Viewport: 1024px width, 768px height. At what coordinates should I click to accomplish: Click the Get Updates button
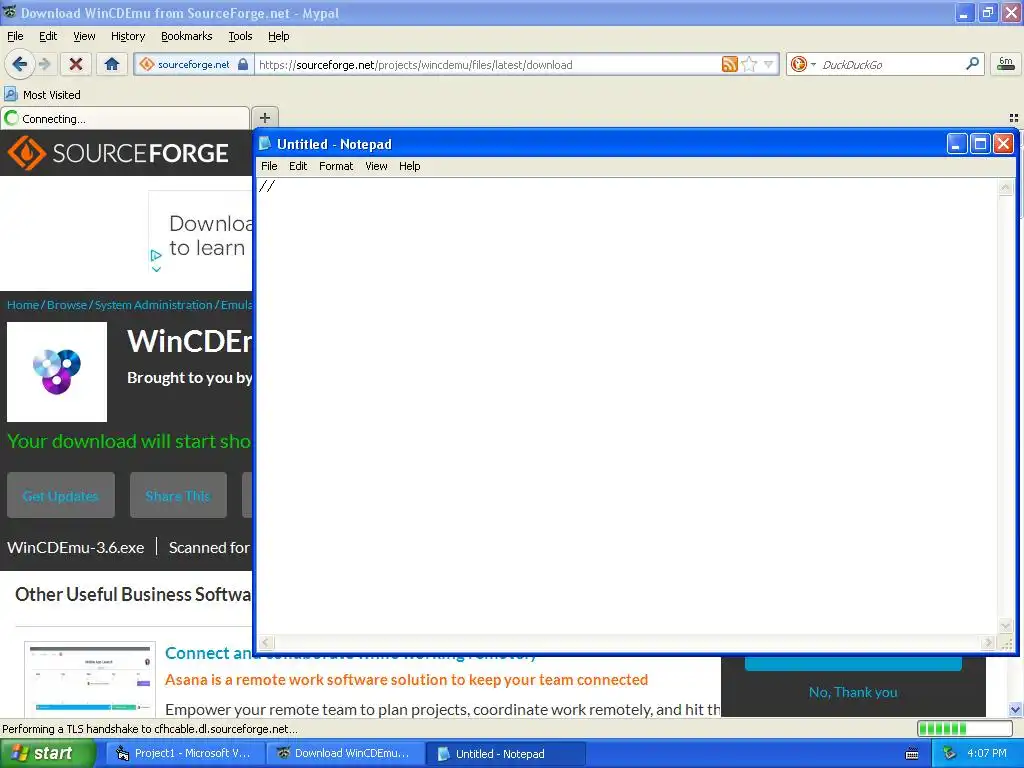(x=61, y=496)
